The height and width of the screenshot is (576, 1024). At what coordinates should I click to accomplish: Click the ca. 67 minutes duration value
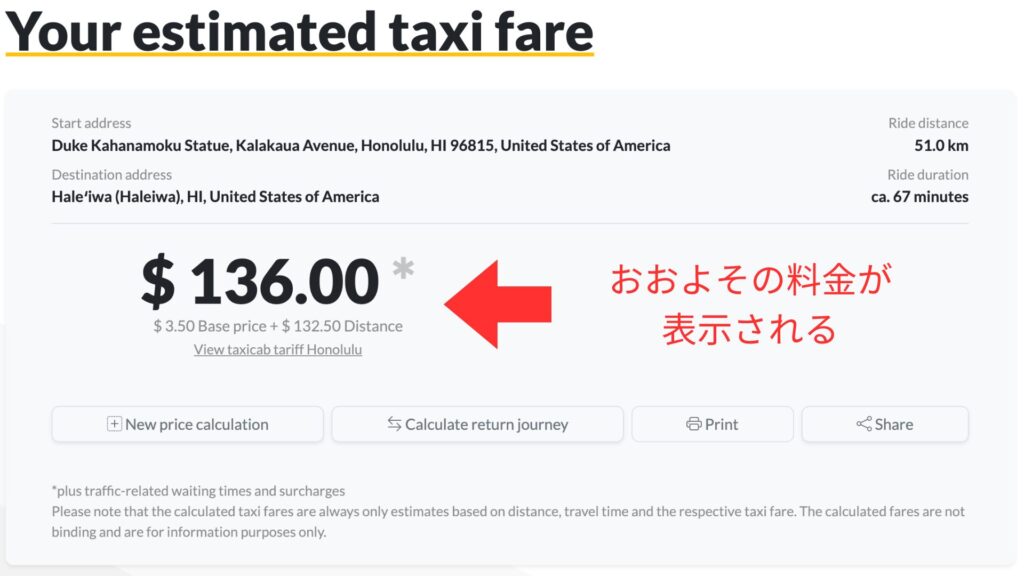(x=920, y=197)
